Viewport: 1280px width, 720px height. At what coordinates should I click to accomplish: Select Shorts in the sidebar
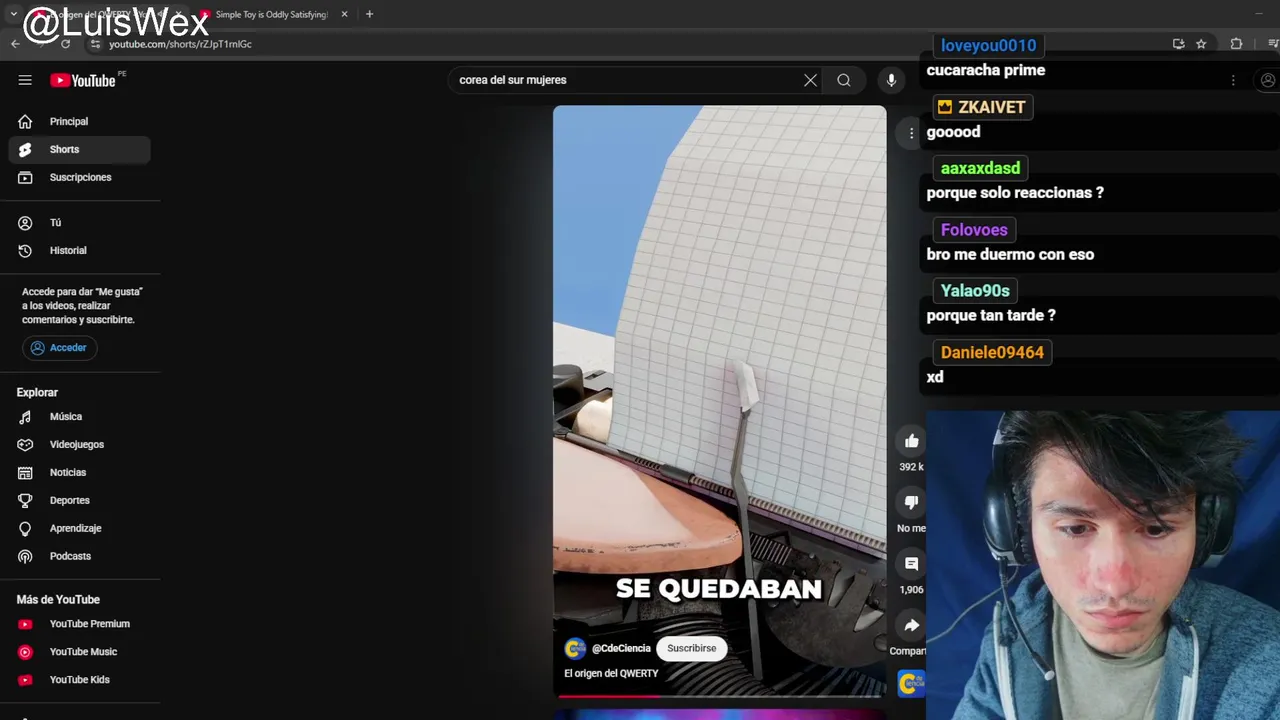80,149
